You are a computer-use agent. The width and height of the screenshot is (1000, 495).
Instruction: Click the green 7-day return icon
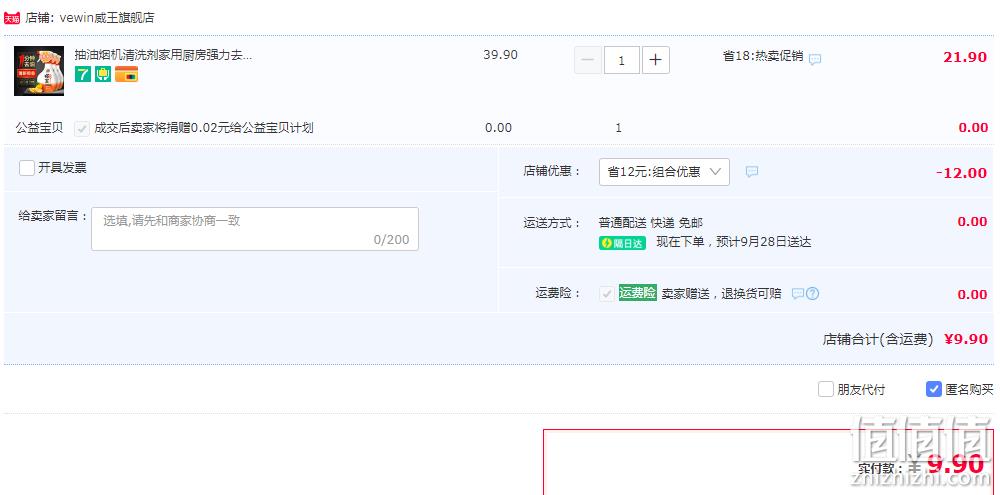click(83, 75)
